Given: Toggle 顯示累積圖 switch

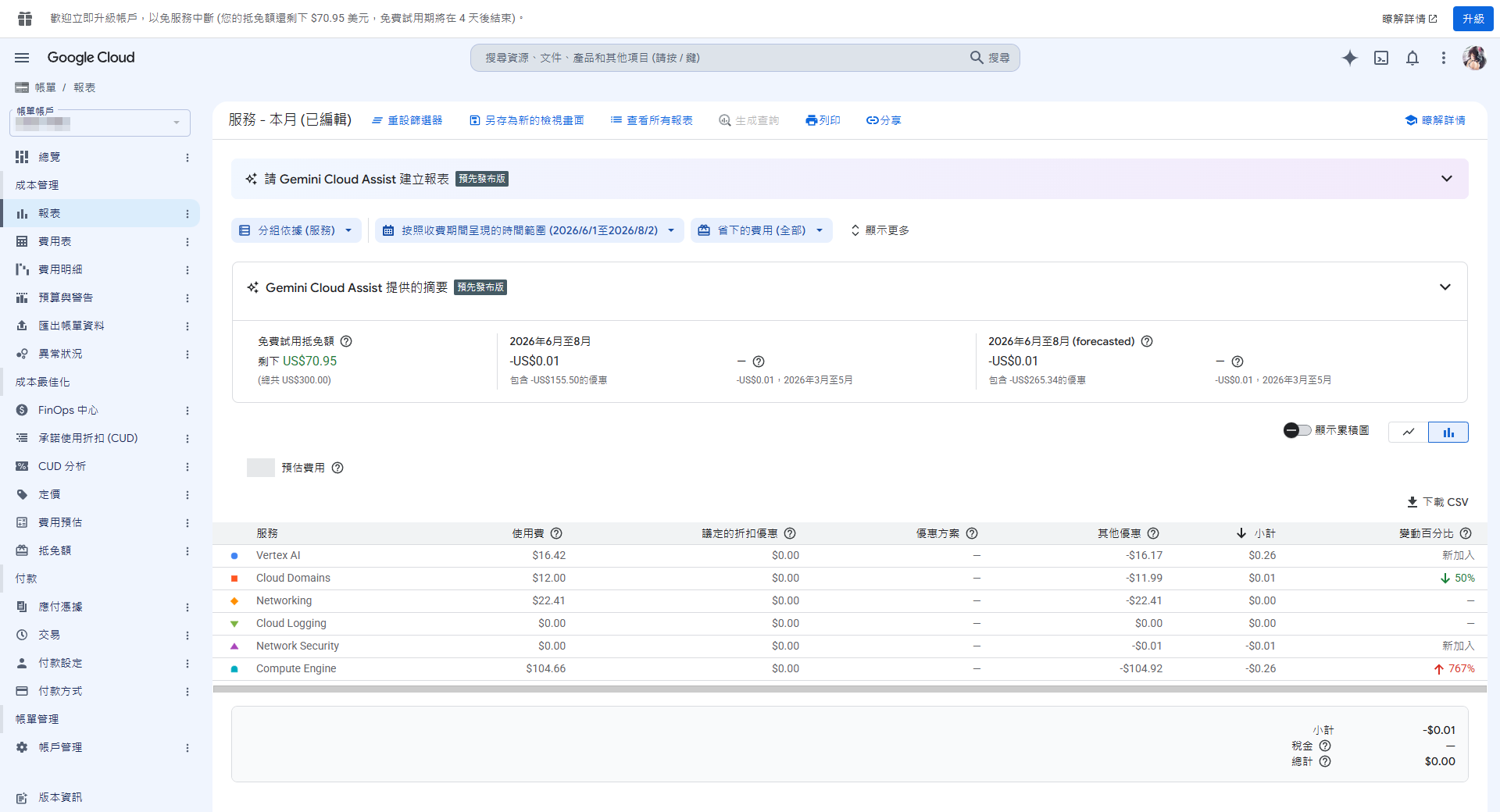Looking at the screenshot, I should click(1297, 430).
